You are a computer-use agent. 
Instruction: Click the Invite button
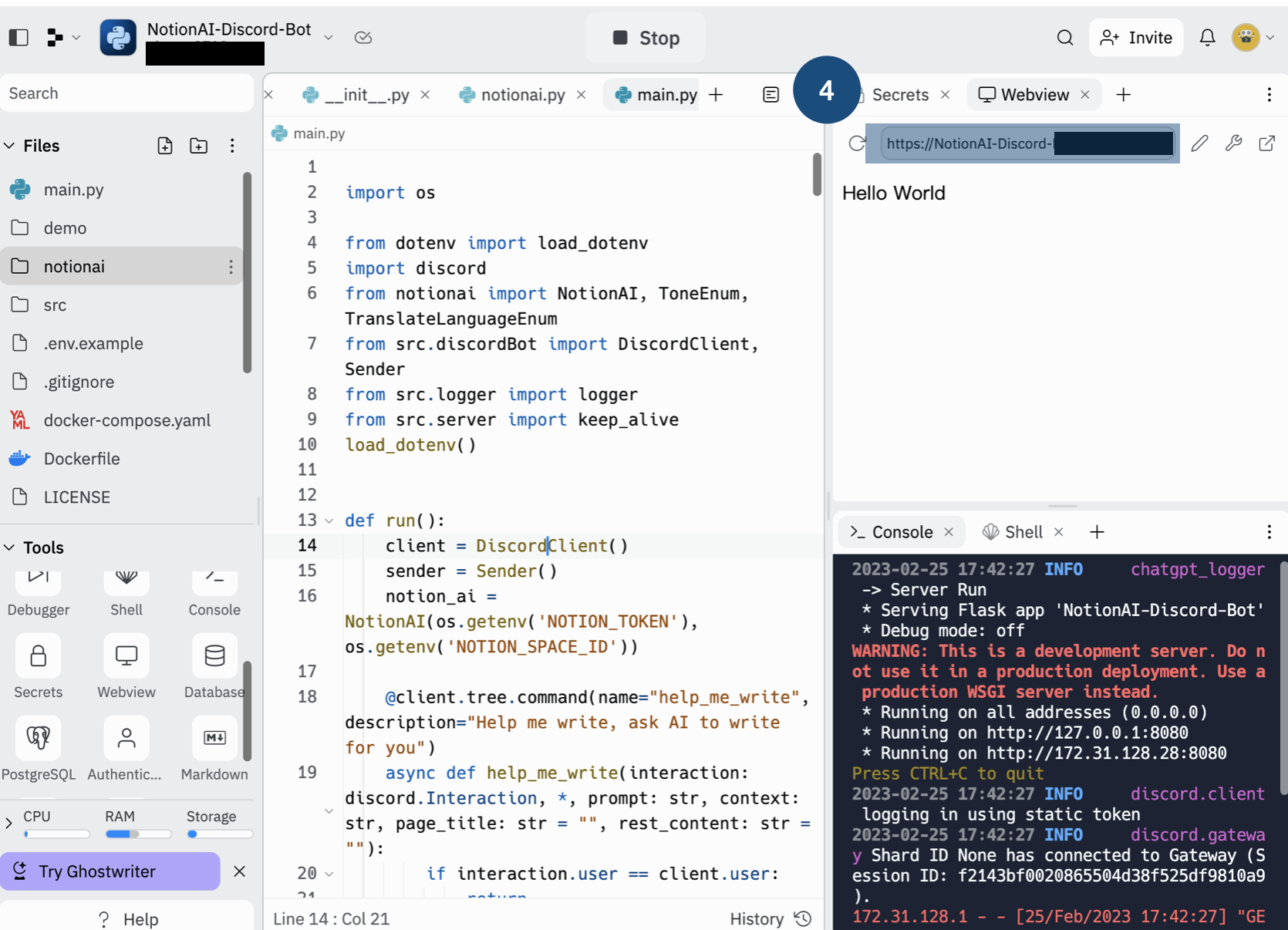(x=1136, y=37)
